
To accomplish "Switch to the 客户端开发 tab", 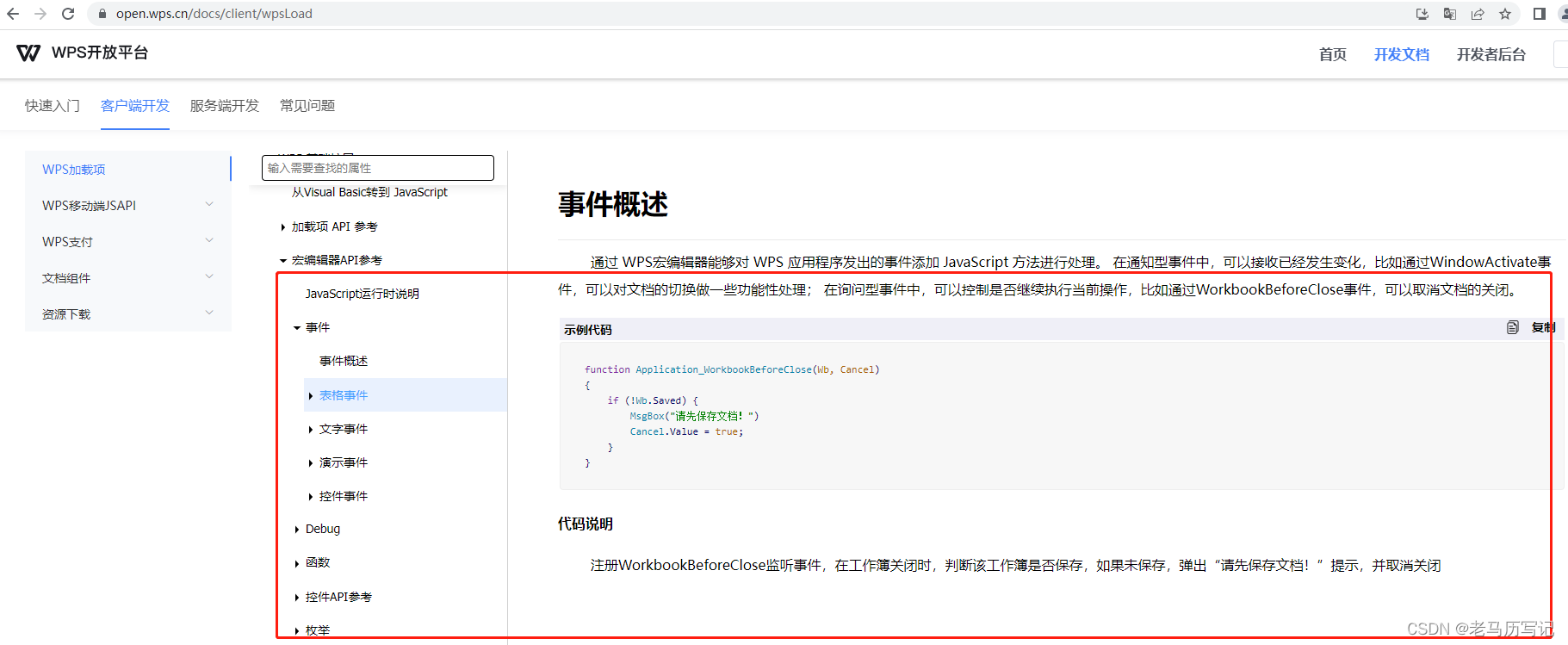I will 135,105.
